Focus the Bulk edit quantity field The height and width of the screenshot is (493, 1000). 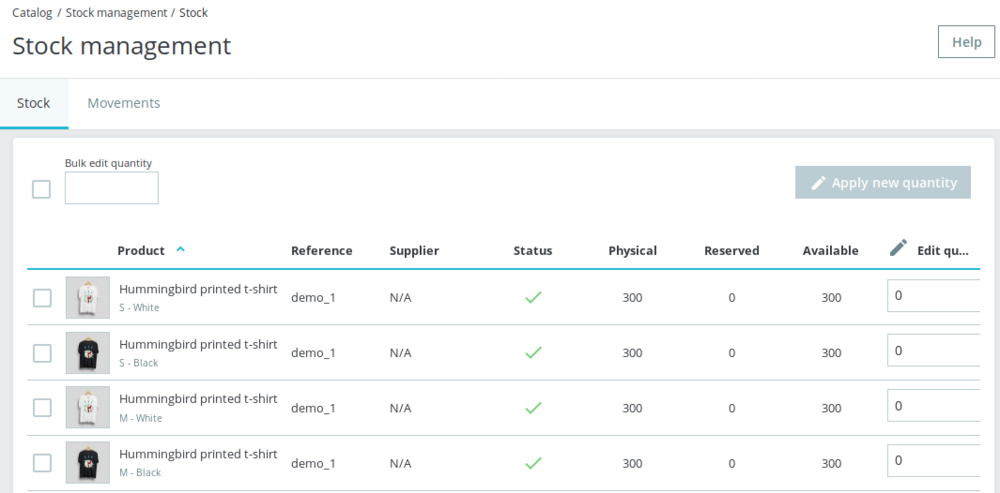click(111, 188)
